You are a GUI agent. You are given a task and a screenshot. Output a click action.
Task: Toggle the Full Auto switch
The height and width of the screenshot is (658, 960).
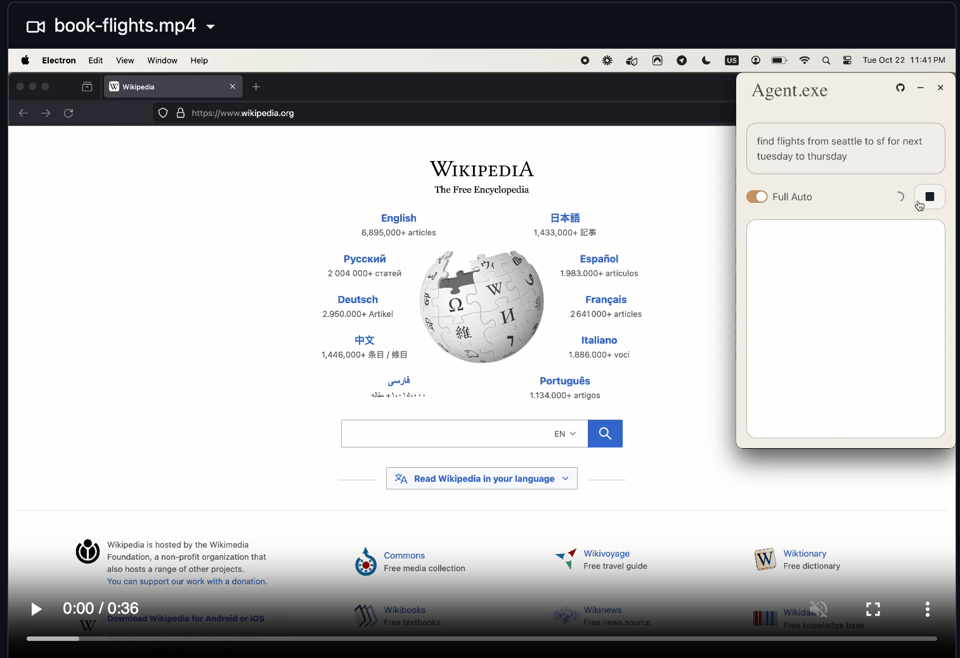click(x=757, y=197)
